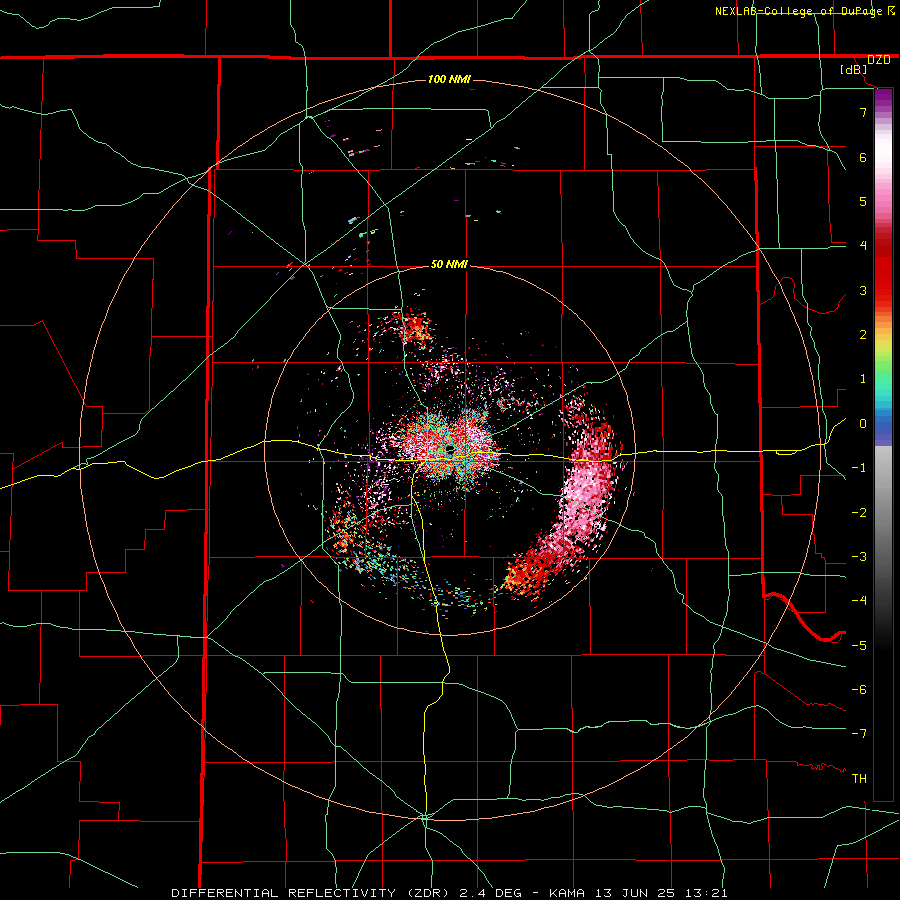Image resolution: width=900 pixels, height=900 pixels.
Task: Click the -6 dB value on the color scale
Action: point(859,690)
